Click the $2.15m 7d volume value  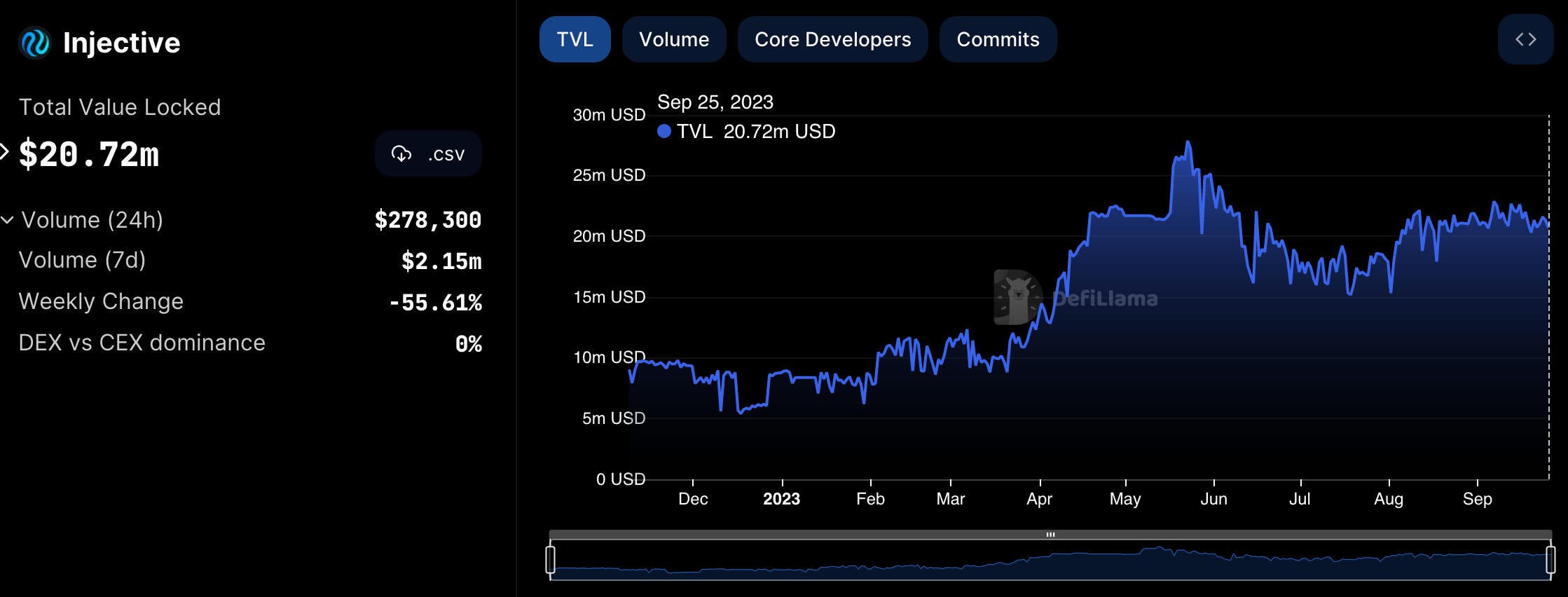[x=441, y=261]
